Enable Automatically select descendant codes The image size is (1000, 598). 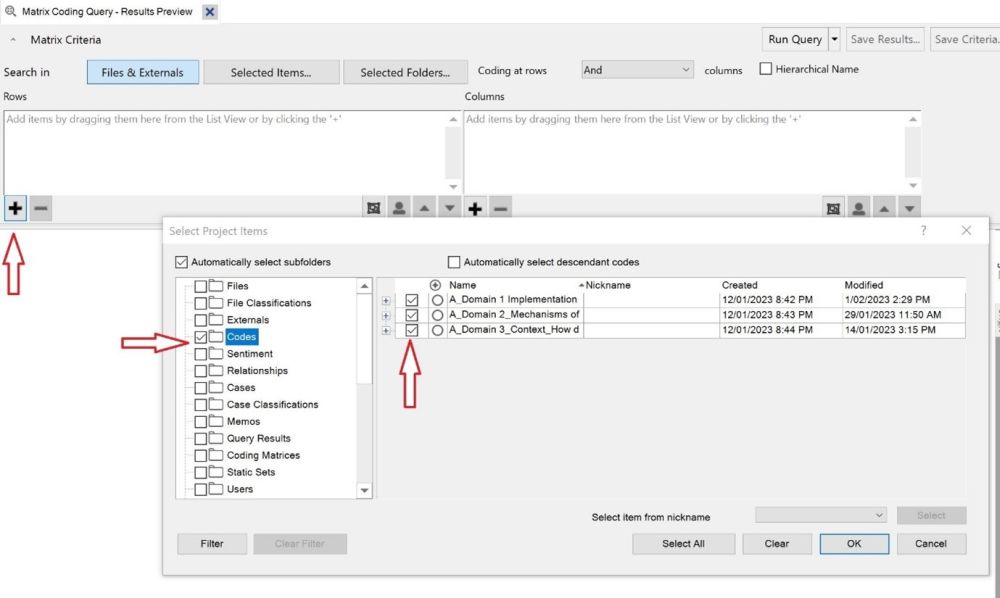point(454,262)
